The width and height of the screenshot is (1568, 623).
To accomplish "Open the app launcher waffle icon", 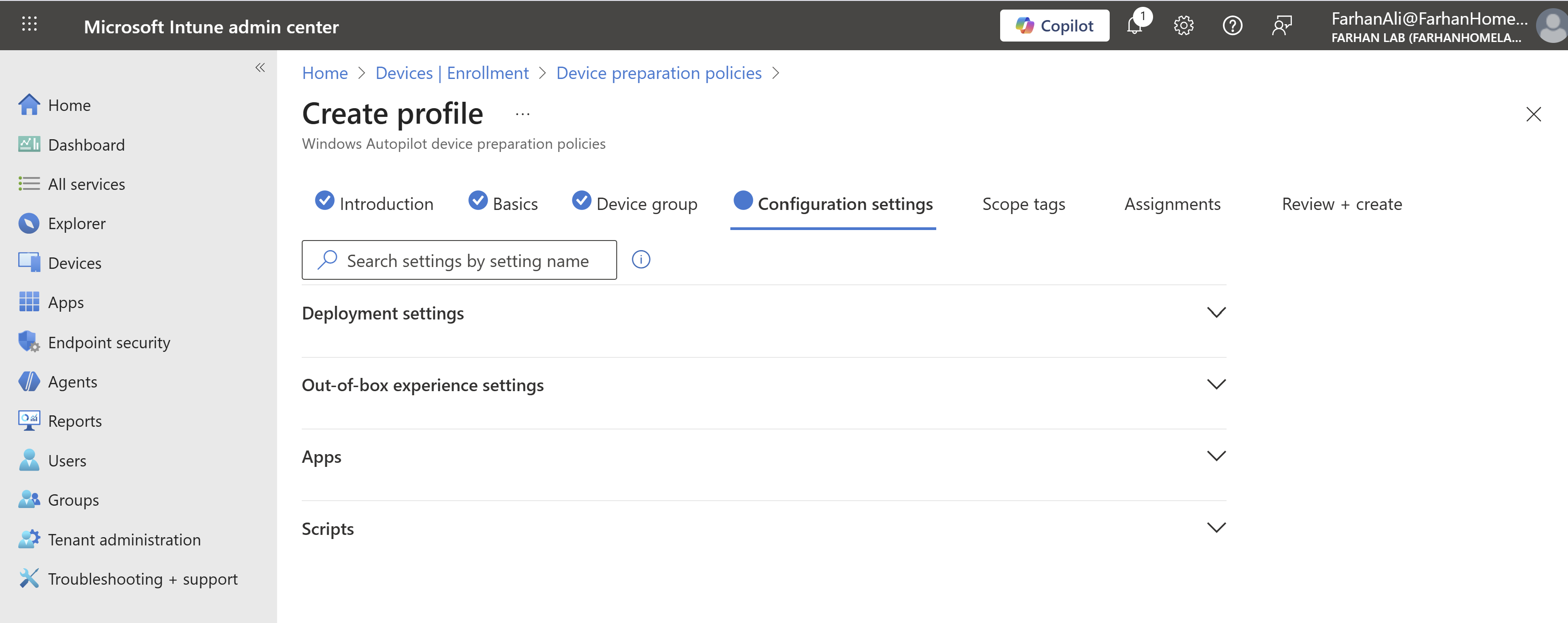I will 29,24.
